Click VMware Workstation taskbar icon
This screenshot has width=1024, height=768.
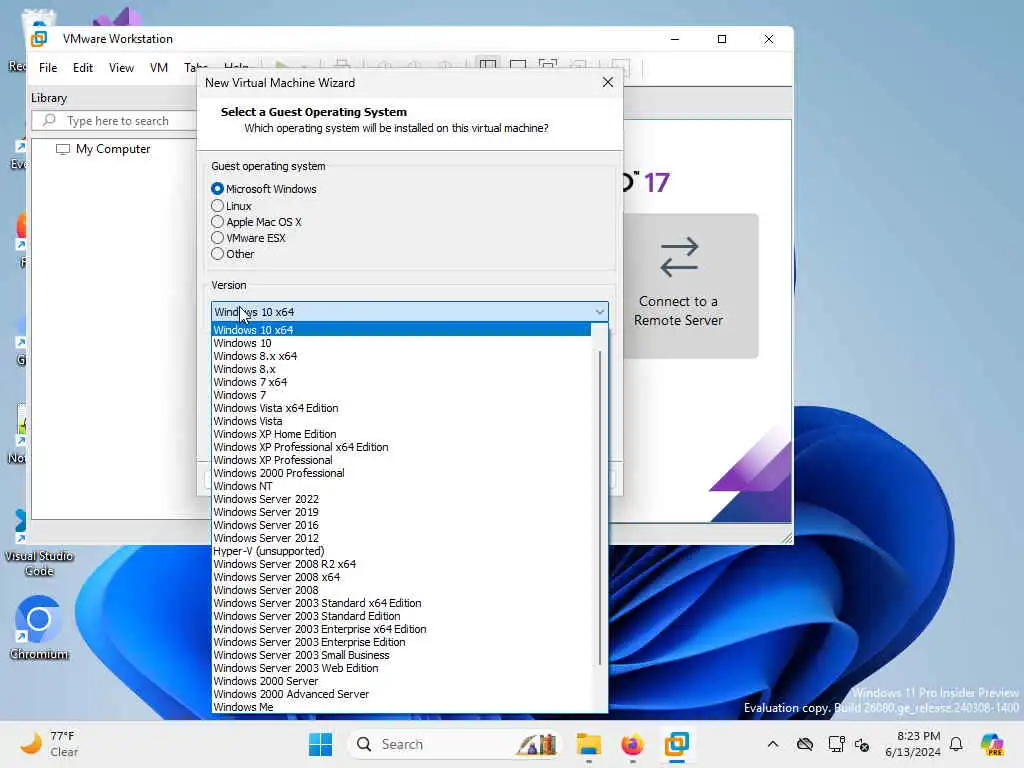(x=677, y=744)
